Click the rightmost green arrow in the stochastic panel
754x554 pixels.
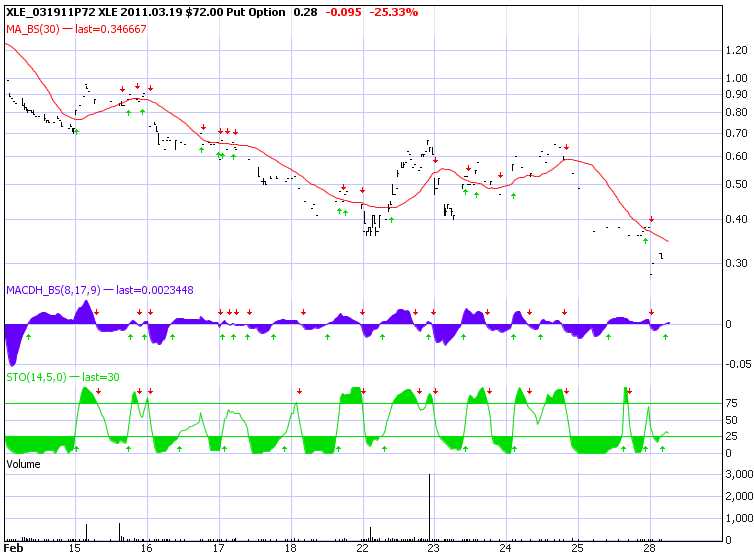click(663, 449)
